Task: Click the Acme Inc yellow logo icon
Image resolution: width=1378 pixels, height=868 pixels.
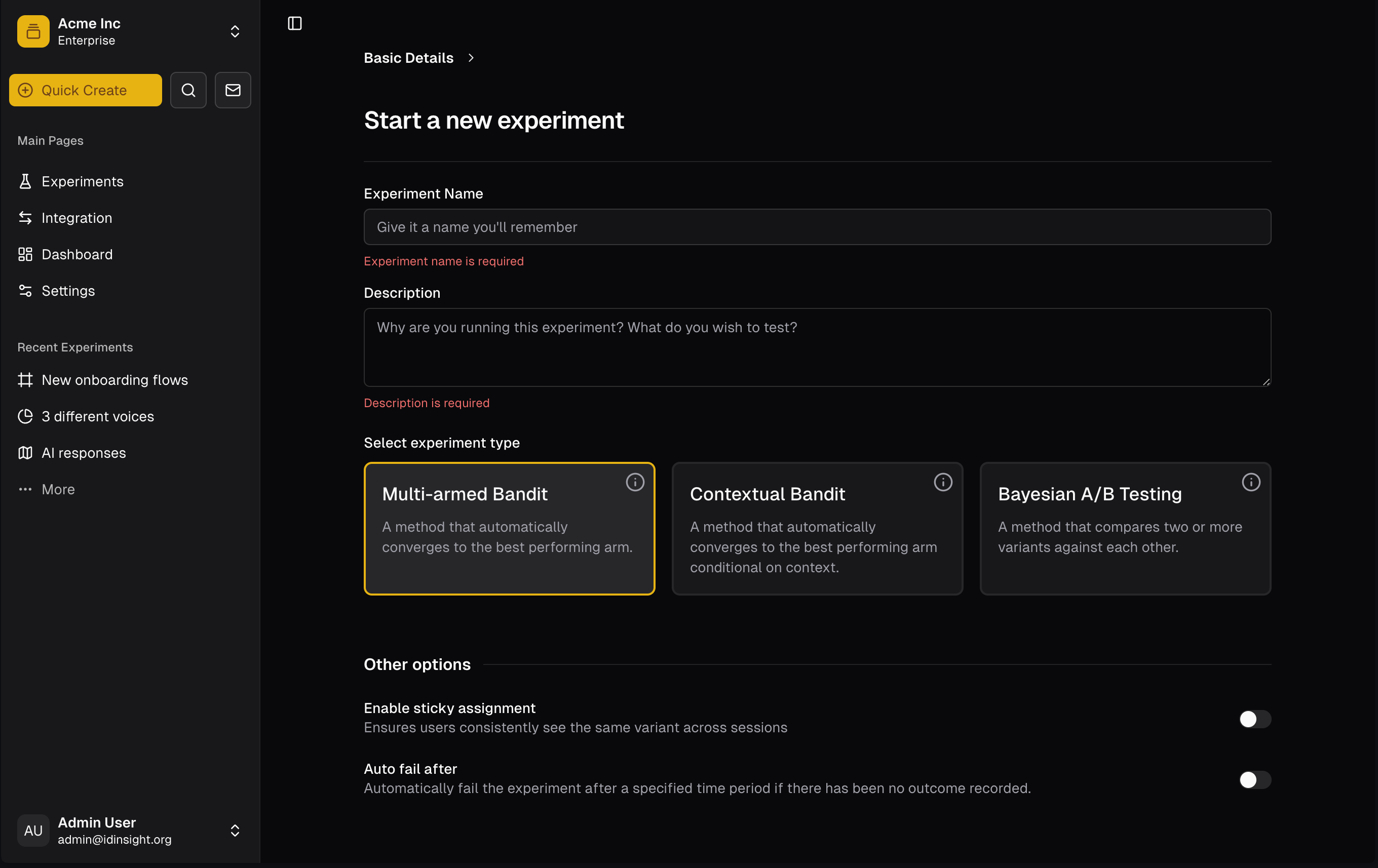Action: click(33, 31)
